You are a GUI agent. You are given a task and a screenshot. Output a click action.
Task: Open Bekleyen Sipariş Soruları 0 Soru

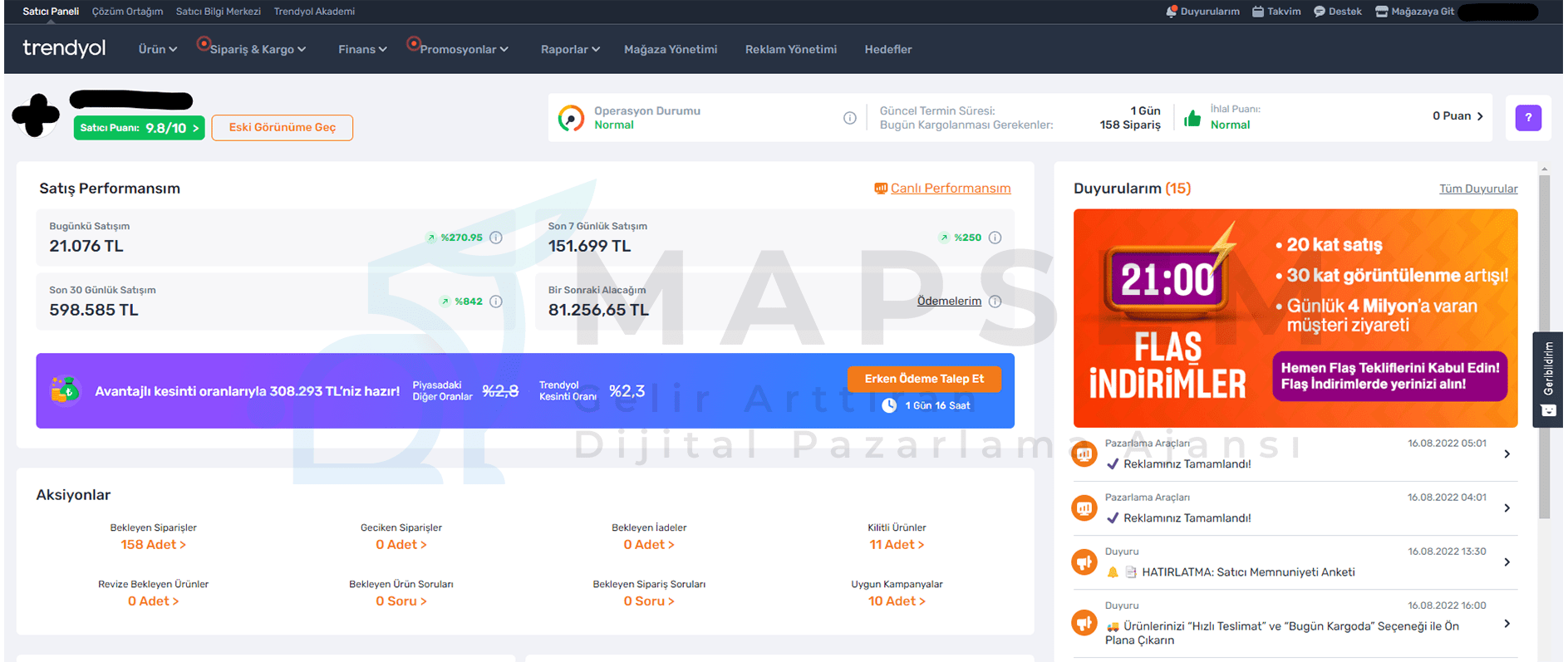(x=649, y=601)
